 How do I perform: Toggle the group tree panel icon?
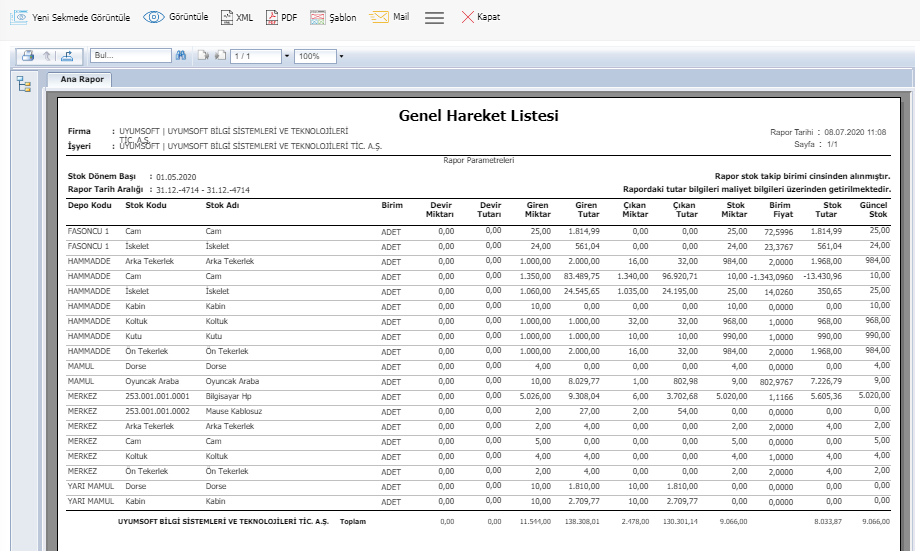(x=23, y=83)
